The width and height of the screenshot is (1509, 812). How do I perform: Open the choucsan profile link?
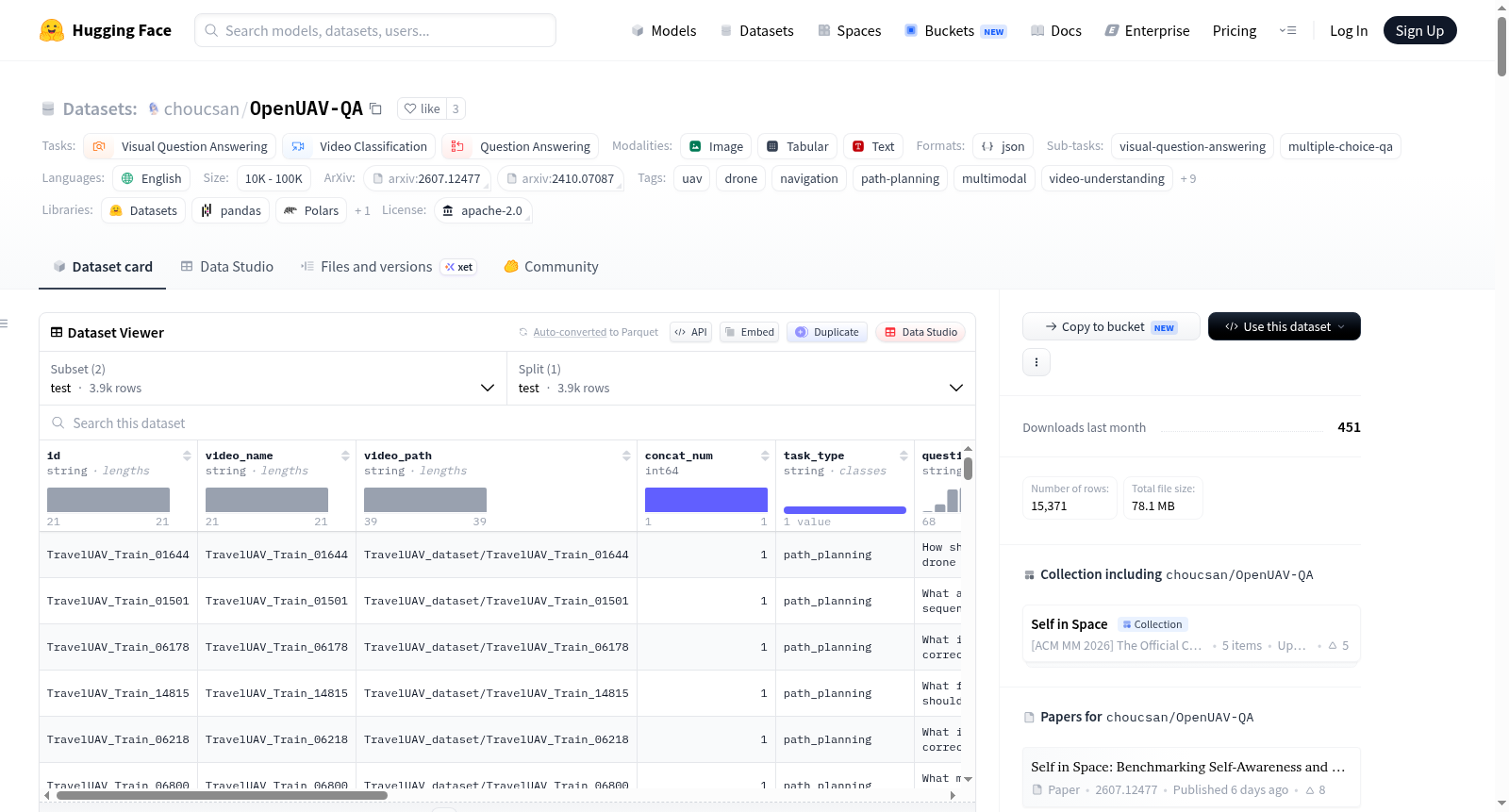tap(202, 108)
